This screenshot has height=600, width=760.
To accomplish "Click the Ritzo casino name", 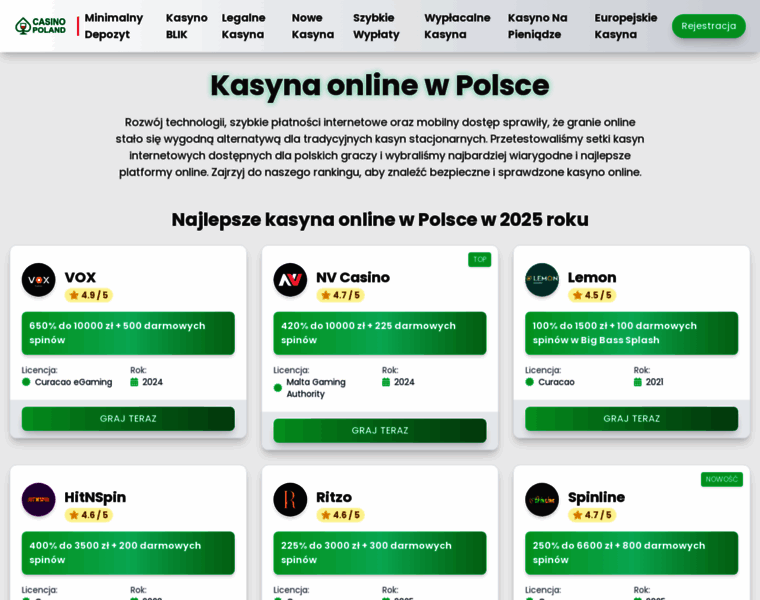I will (x=334, y=497).
